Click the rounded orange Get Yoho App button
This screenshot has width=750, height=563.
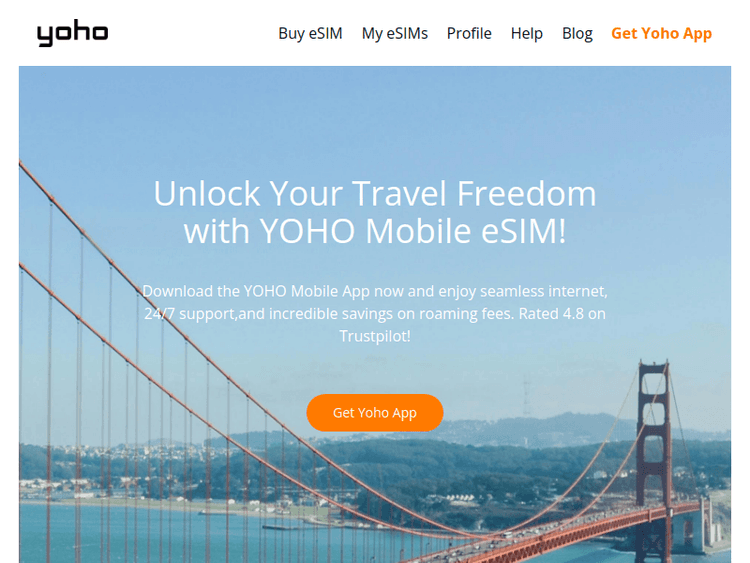[375, 413]
